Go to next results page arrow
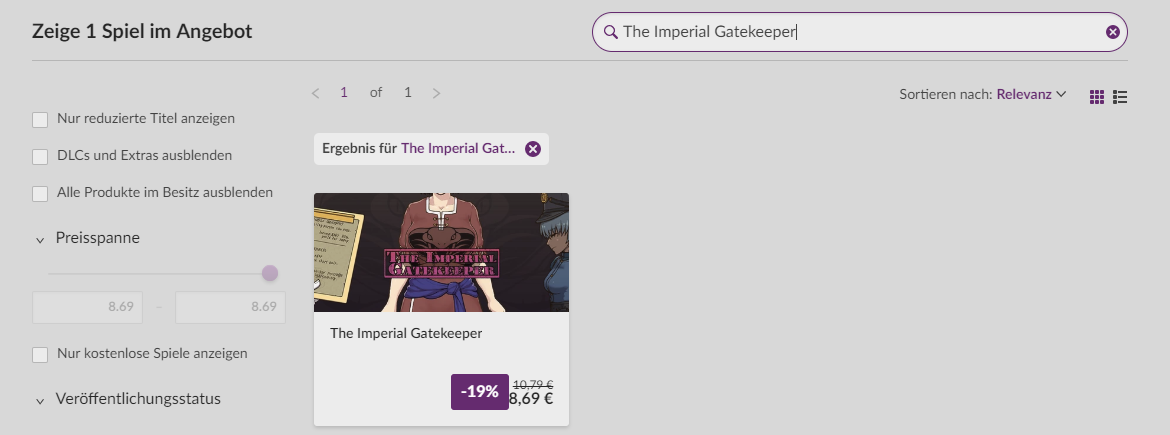 point(436,93)
